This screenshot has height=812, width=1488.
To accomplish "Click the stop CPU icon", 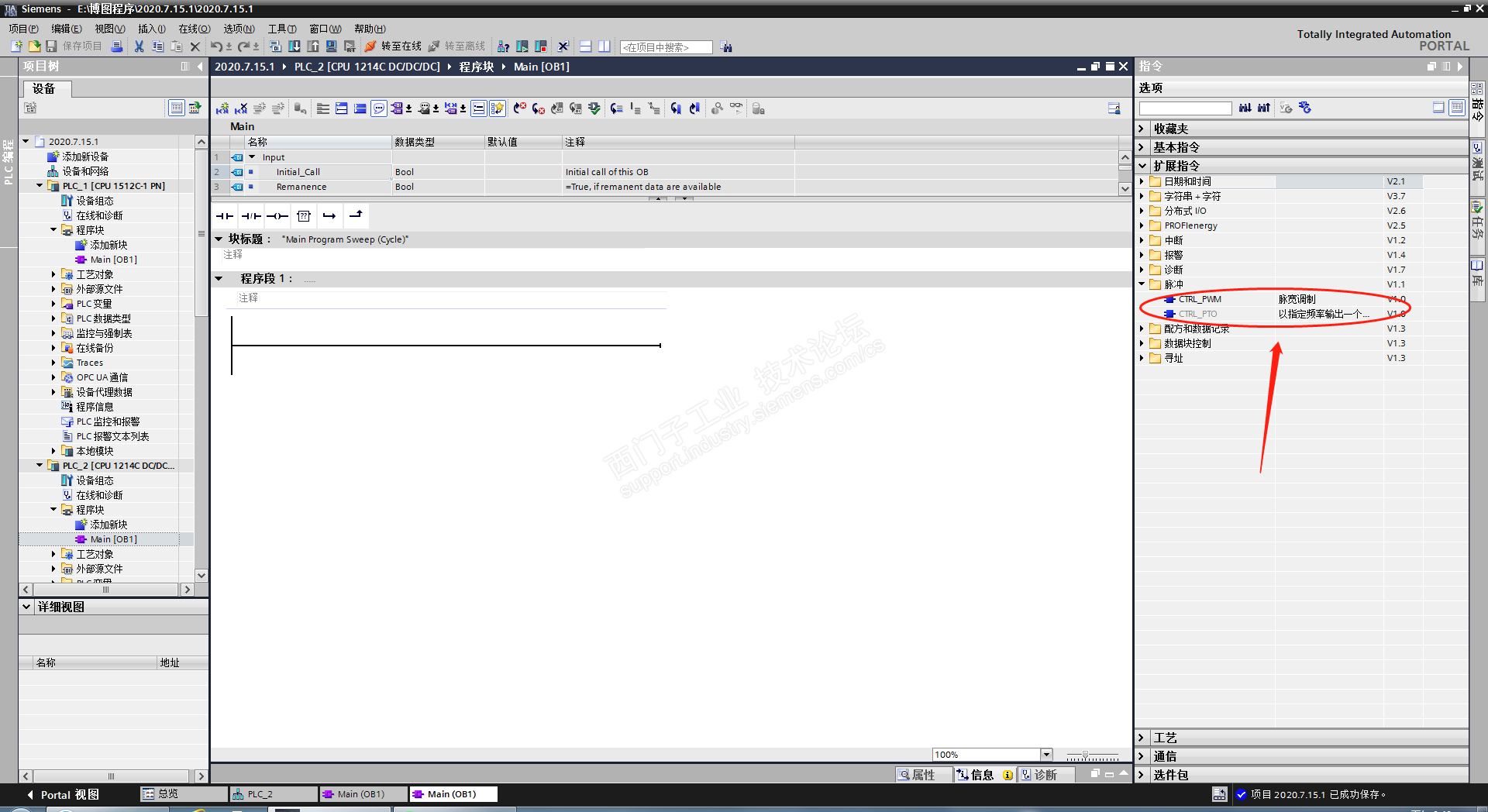I will [541, 46].
